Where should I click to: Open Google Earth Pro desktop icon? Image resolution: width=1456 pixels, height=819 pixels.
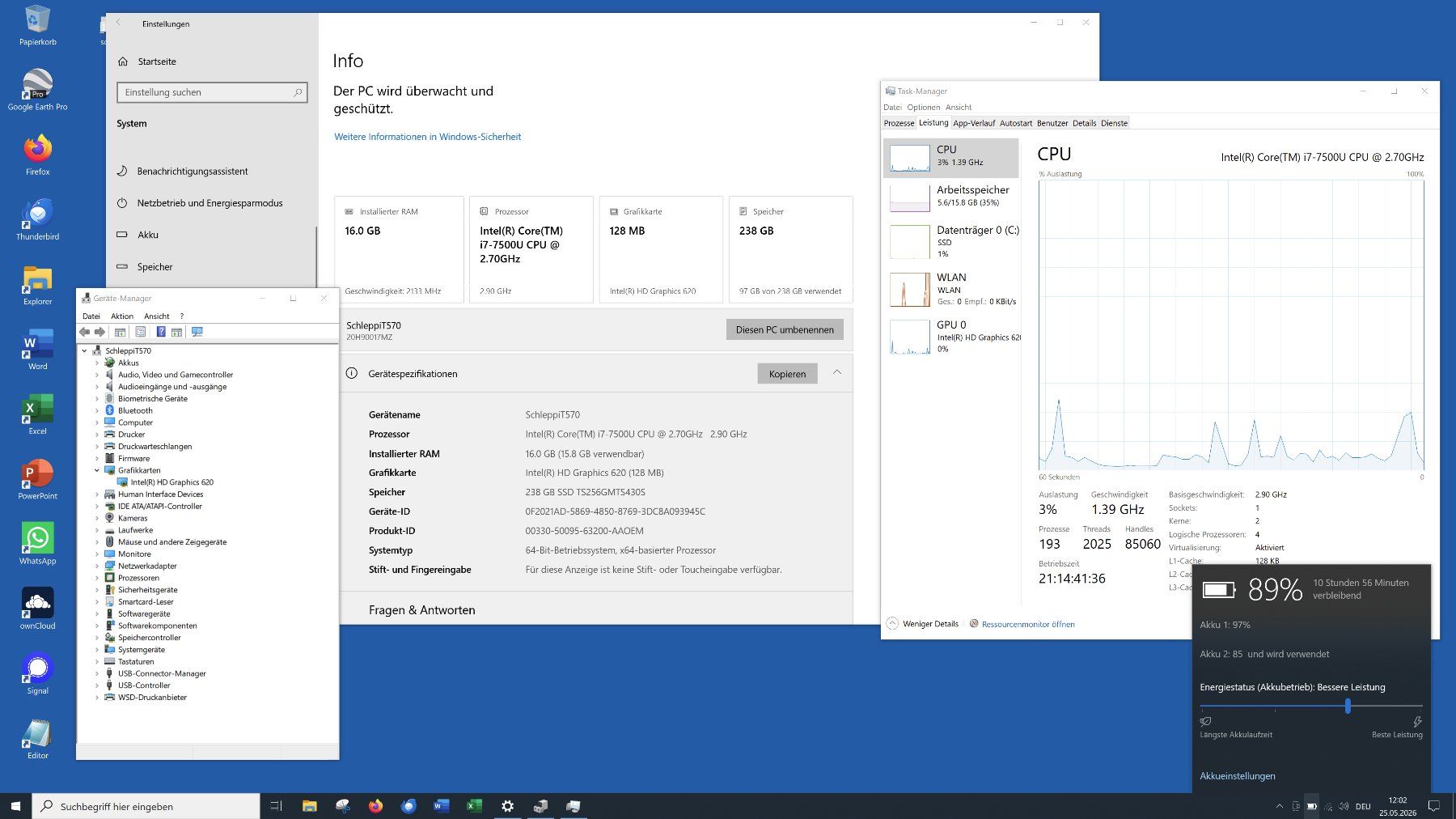coord(38,89)
